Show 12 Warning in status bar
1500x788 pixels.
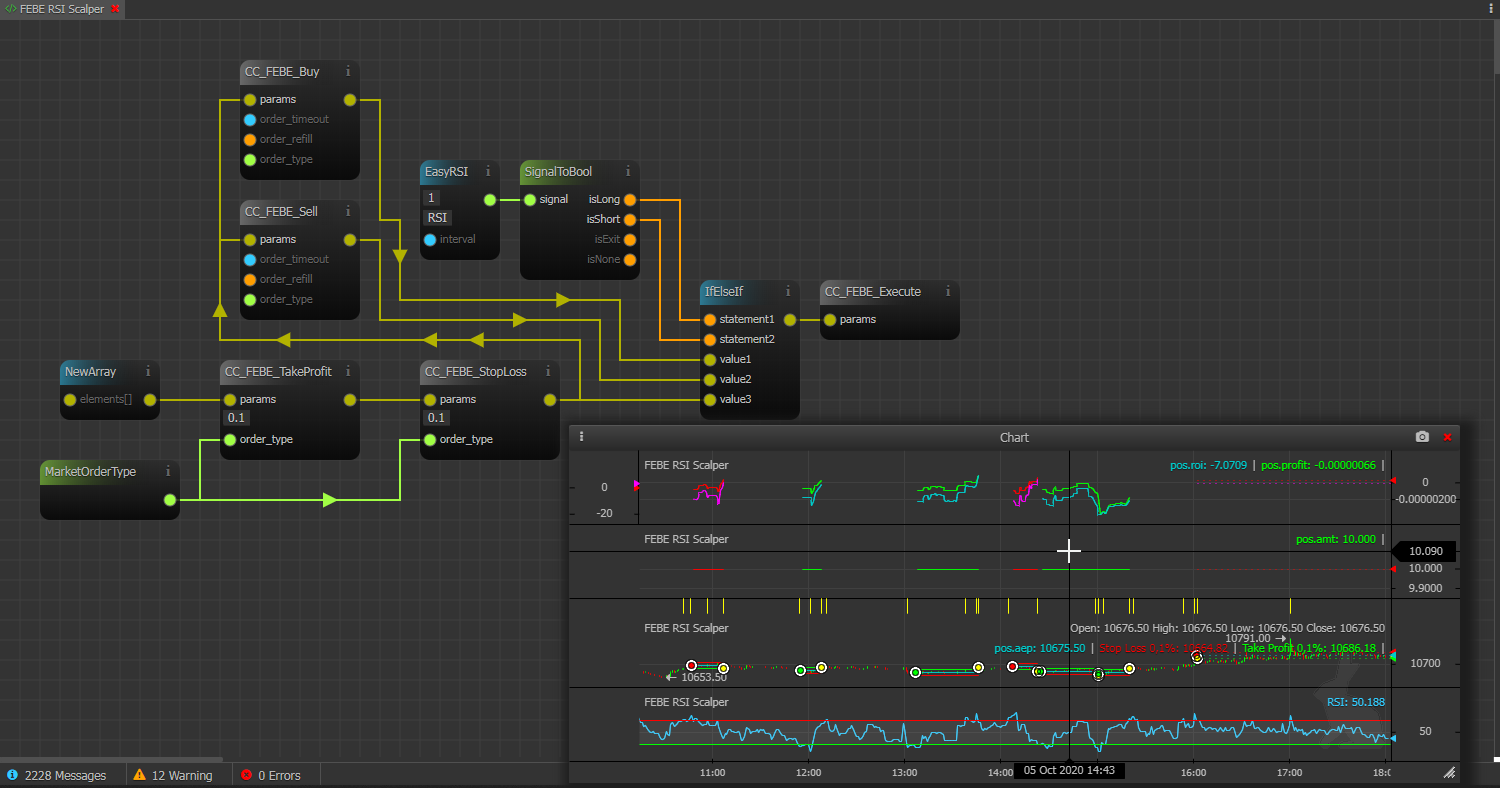pos(173,775)
